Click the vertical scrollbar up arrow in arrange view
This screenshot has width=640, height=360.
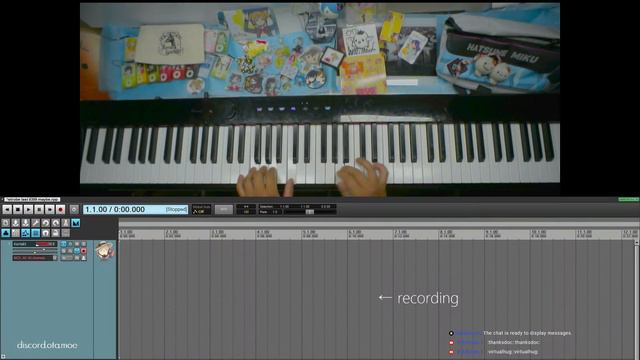pos(637,242)
